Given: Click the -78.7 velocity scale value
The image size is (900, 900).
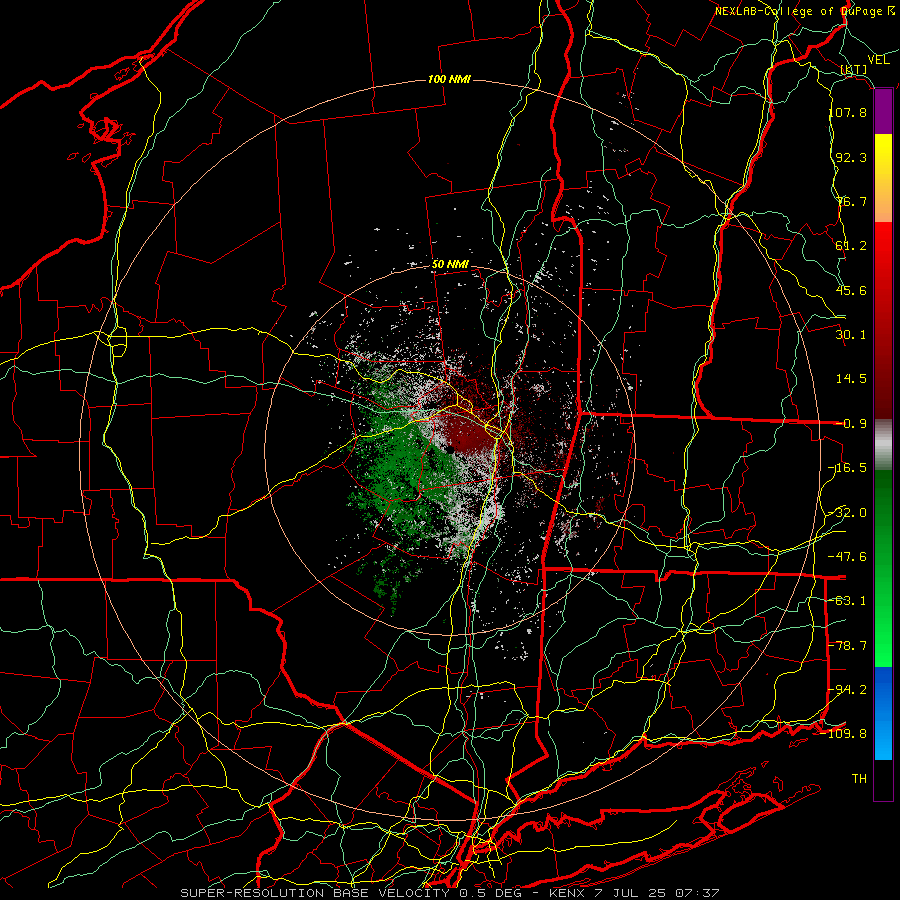Looking at the screenshot, I should click(848, 646).
